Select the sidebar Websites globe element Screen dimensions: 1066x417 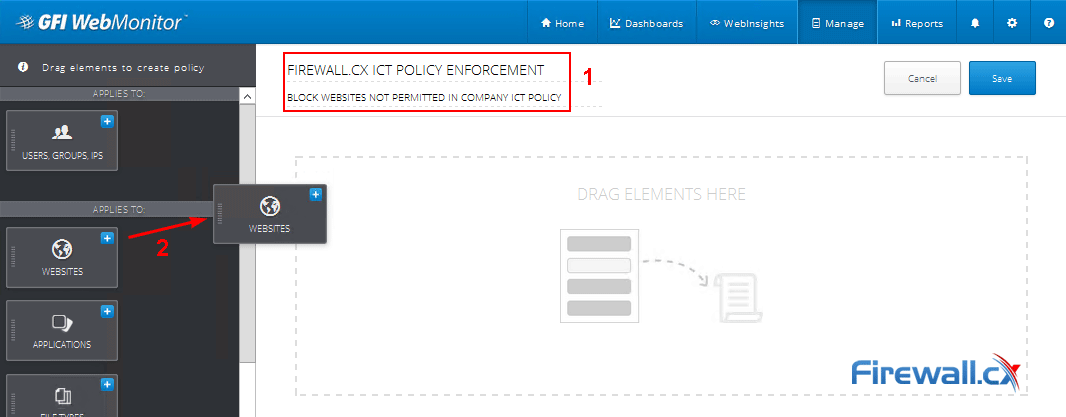(x=62, y=257)
